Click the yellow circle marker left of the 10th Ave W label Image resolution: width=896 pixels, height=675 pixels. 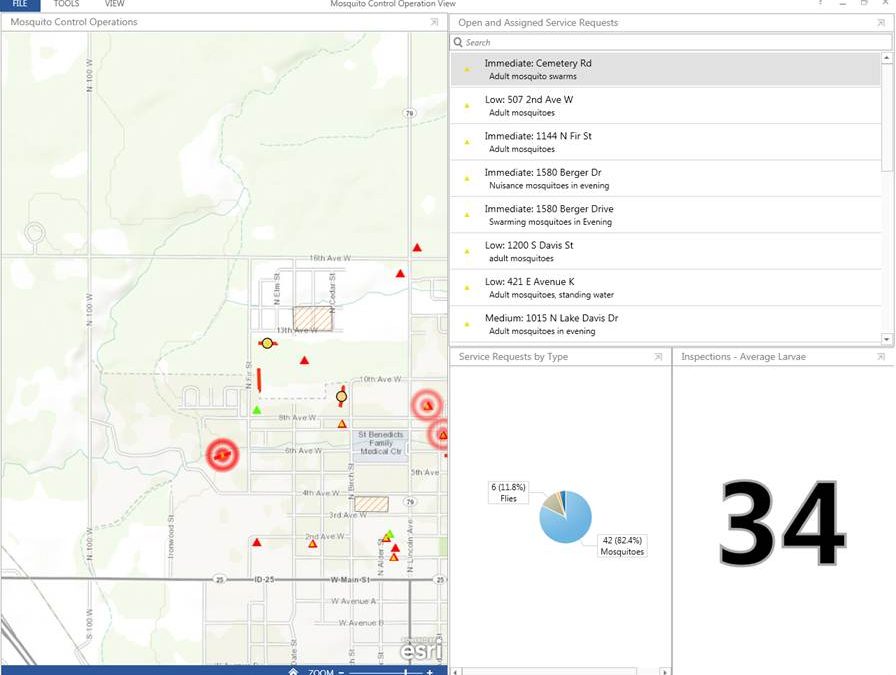pos(341,396)
